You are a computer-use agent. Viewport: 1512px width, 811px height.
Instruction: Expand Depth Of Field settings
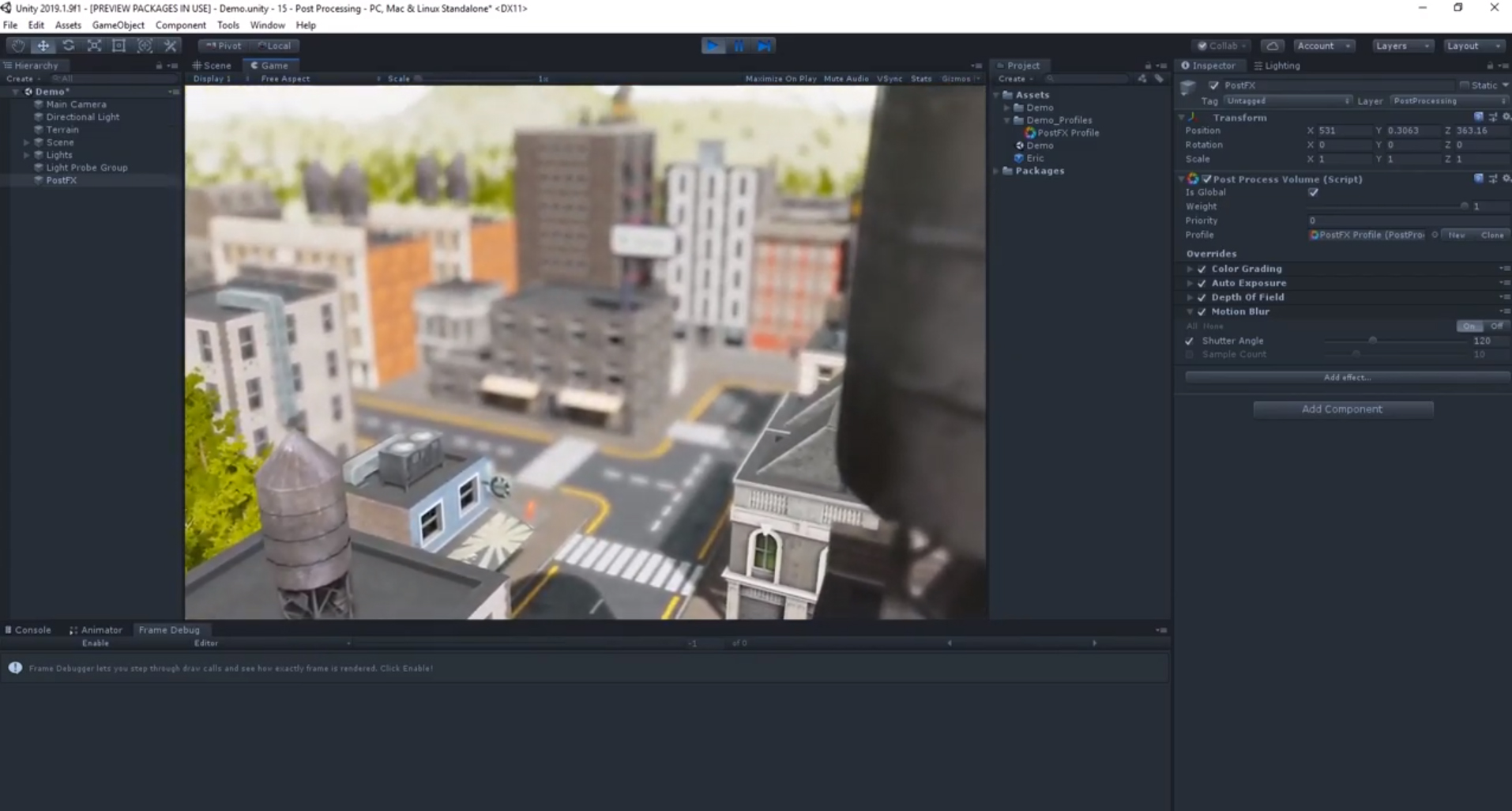pos(1190,297)
